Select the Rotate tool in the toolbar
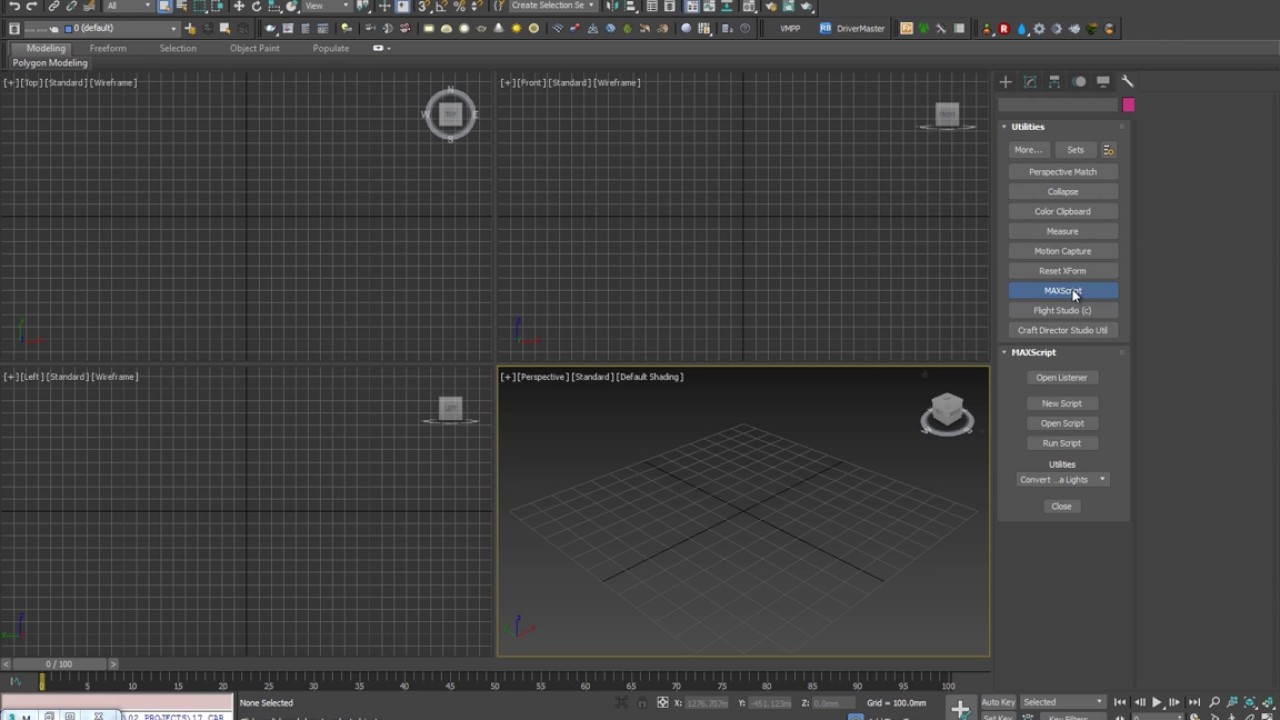Image resolution: width=1280 pixels, height=720 pixels. [256, 6]
